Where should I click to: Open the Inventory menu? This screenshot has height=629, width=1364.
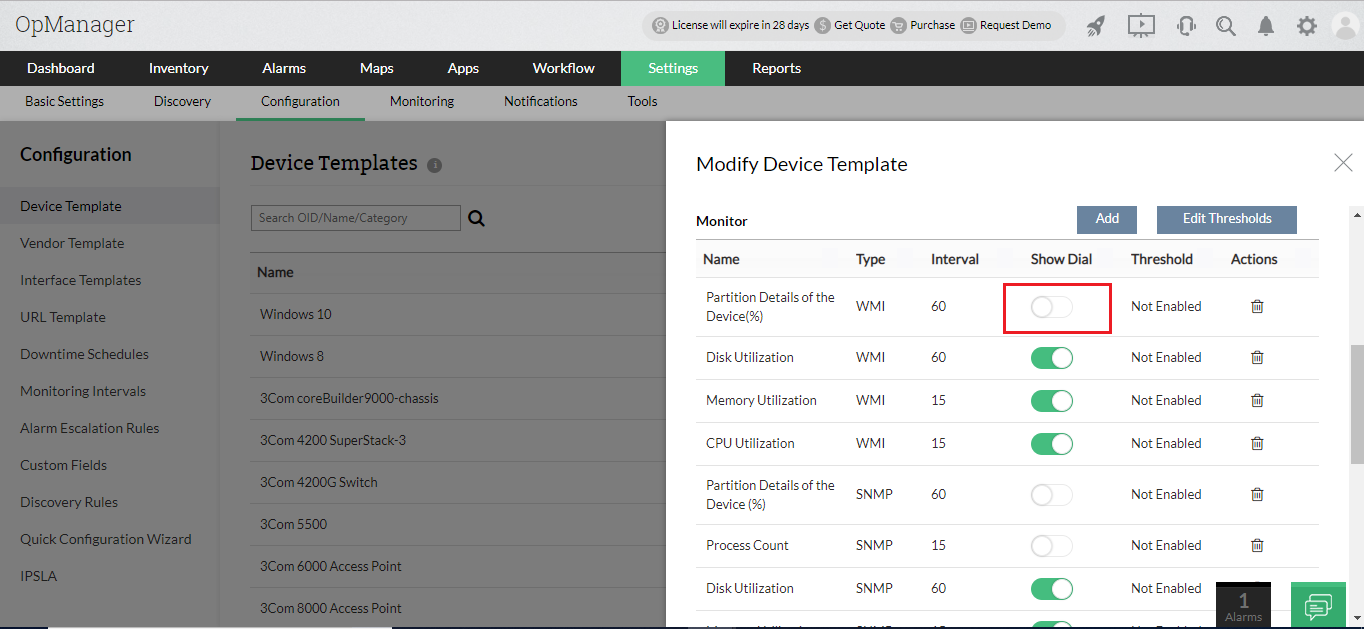point(179,68)
